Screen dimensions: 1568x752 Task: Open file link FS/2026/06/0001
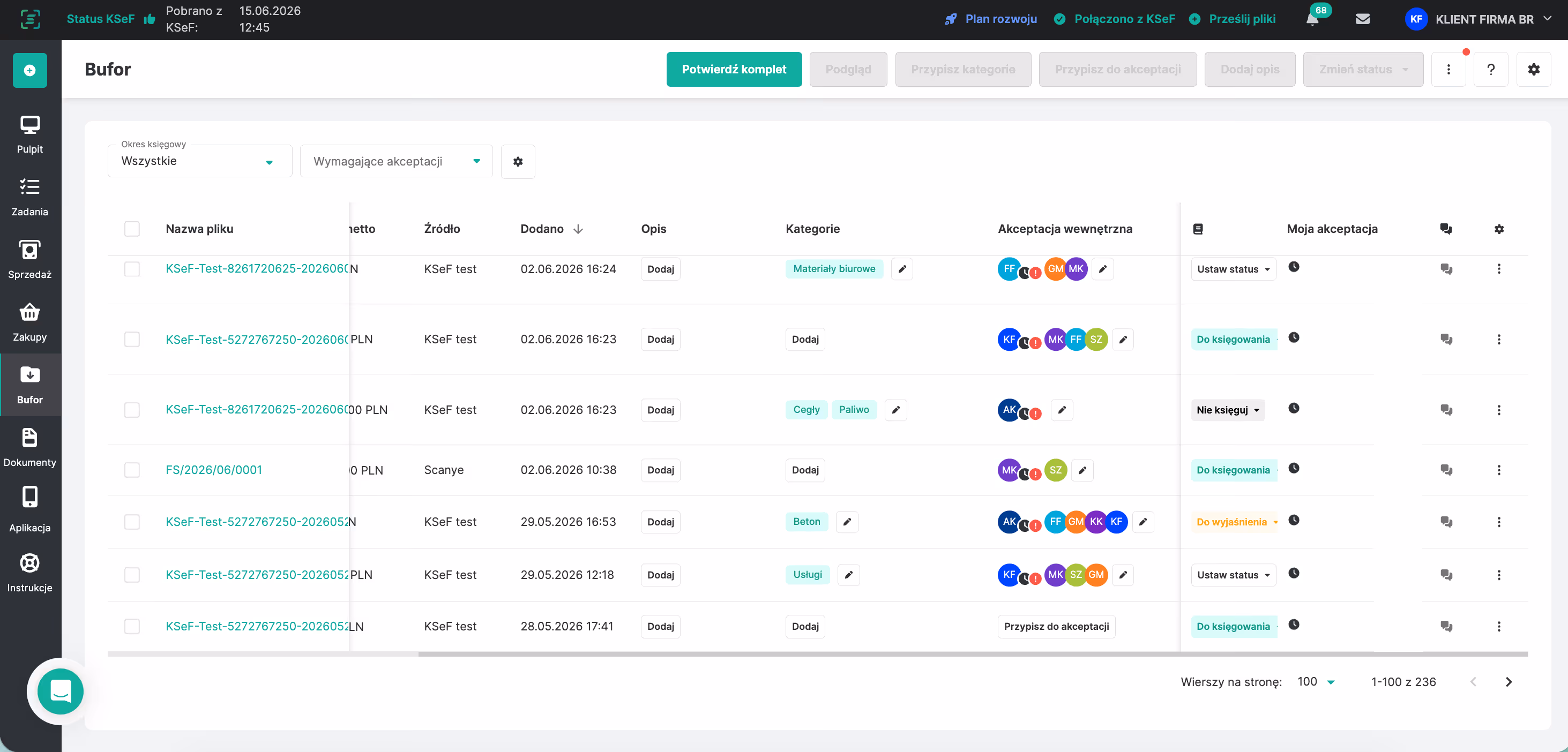point(214,470)
